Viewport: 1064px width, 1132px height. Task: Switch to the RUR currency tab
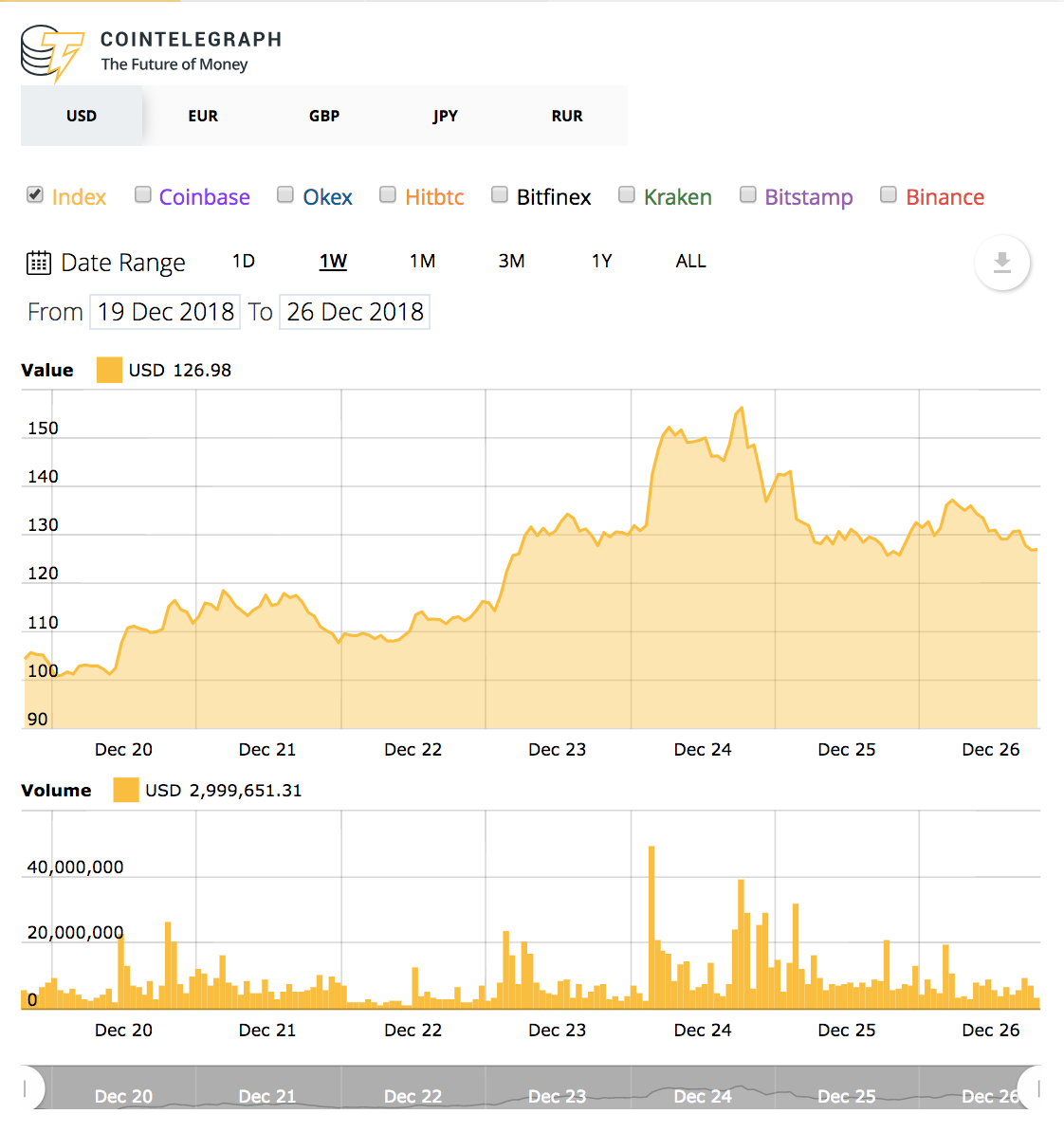click(x=567, y=116)
